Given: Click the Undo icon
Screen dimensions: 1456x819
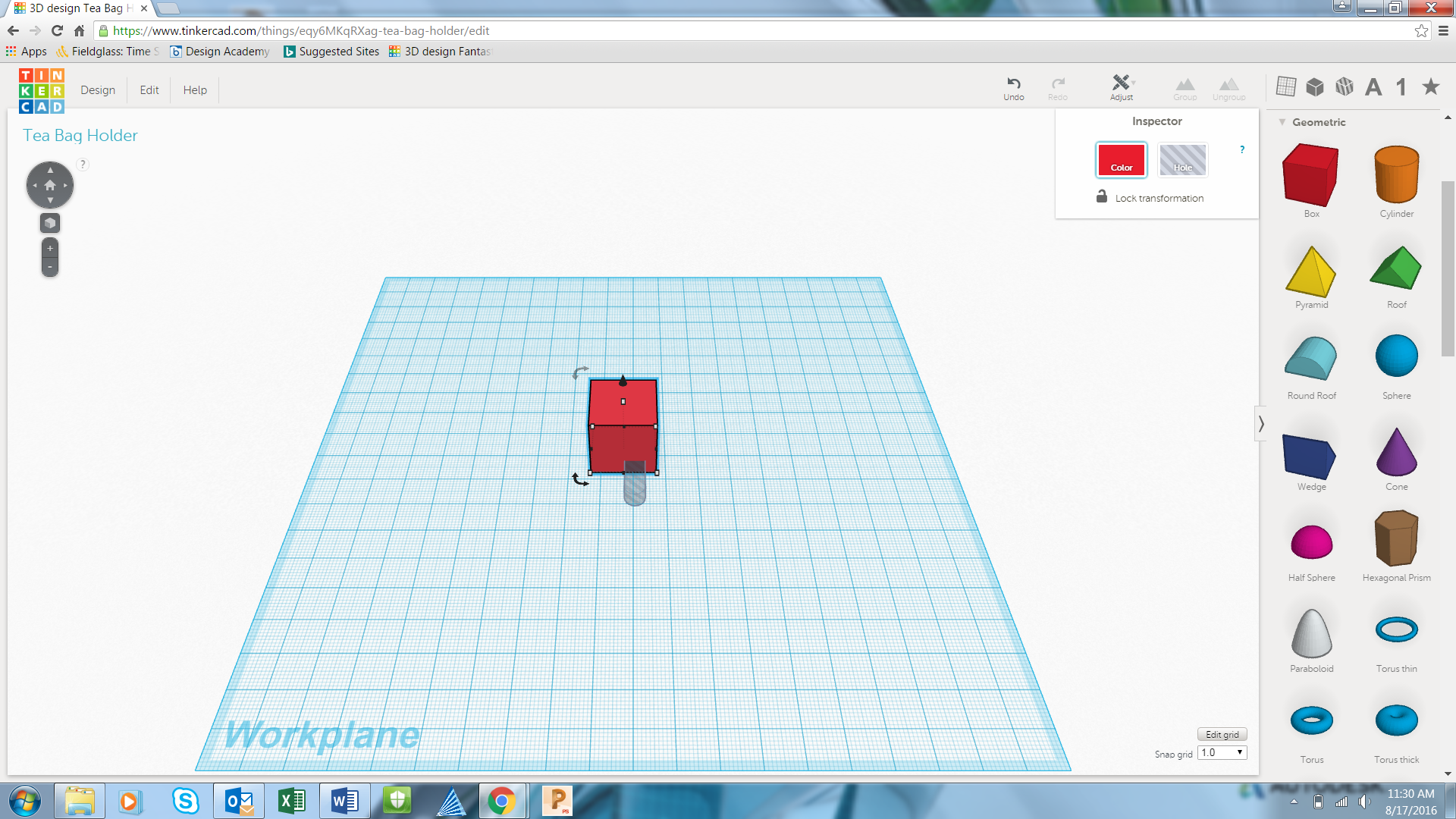Looking at the screenshot, I should (x=1013, y=84).
